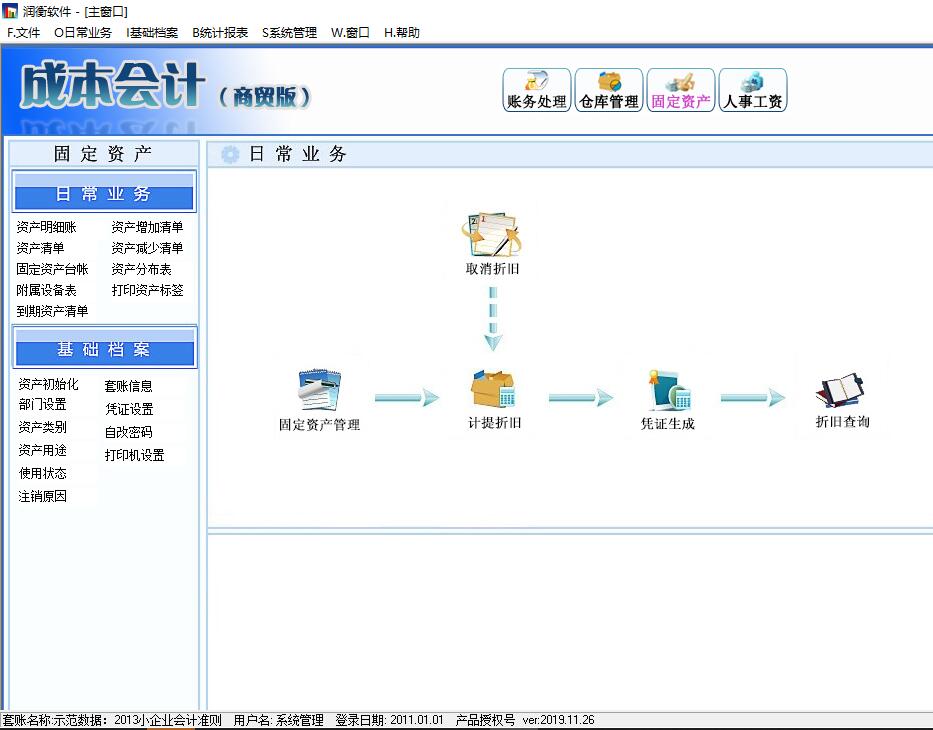Open the H.帮助 menu
The image size is (933, 730).
402,33
